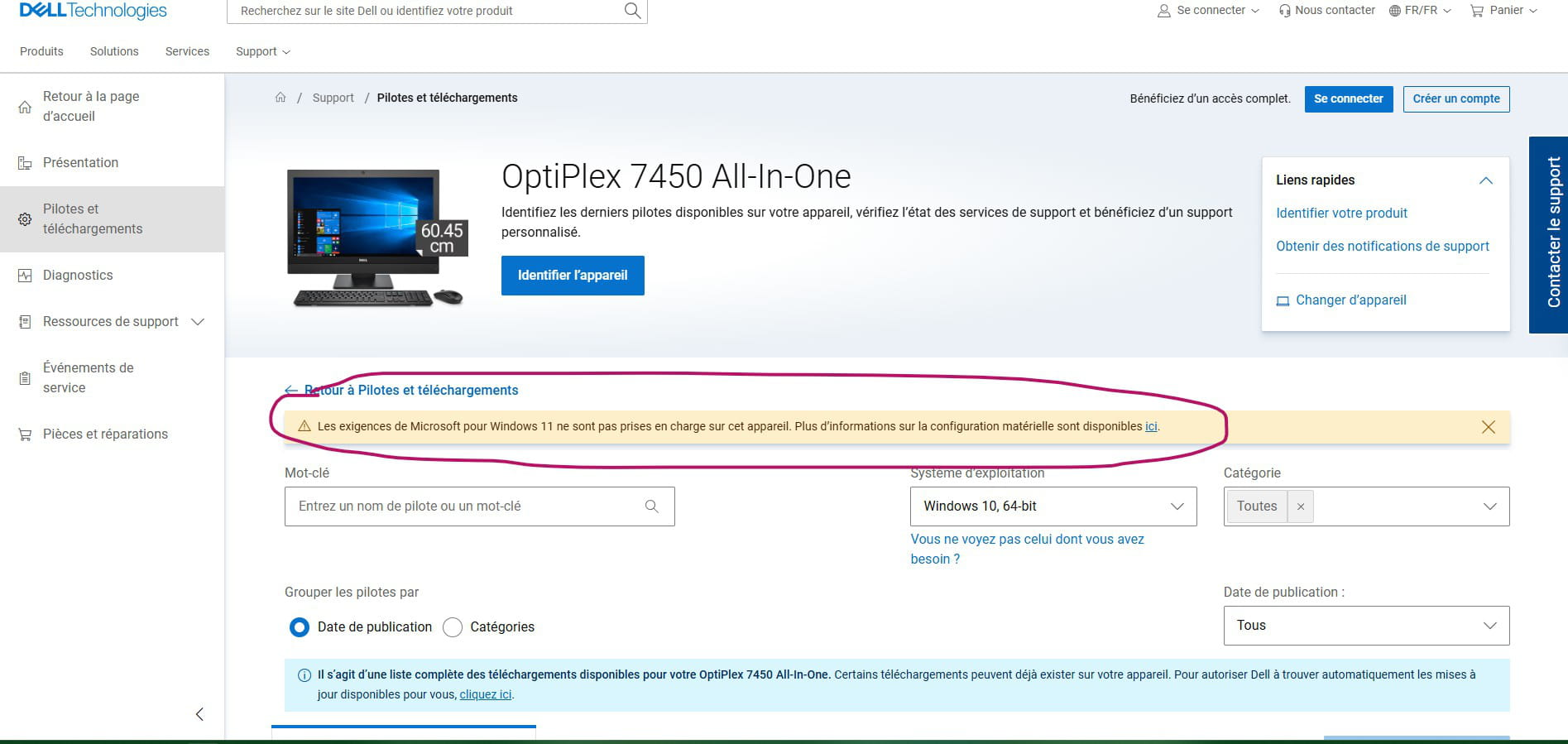Click the magnifier icon in the Mot-clé field
Image resolution: width=1568 pixels, height=744 pixels.
(652, 506)
